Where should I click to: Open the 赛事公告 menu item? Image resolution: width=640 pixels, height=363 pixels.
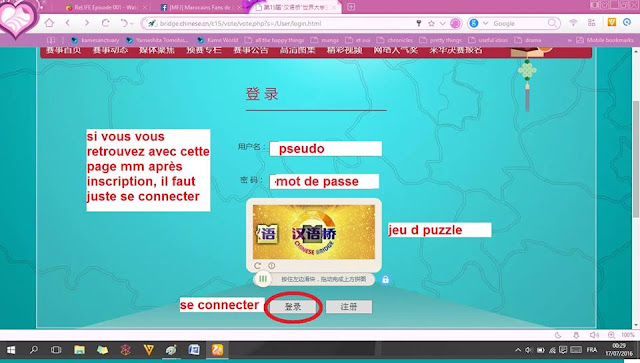tap(251, 51)
